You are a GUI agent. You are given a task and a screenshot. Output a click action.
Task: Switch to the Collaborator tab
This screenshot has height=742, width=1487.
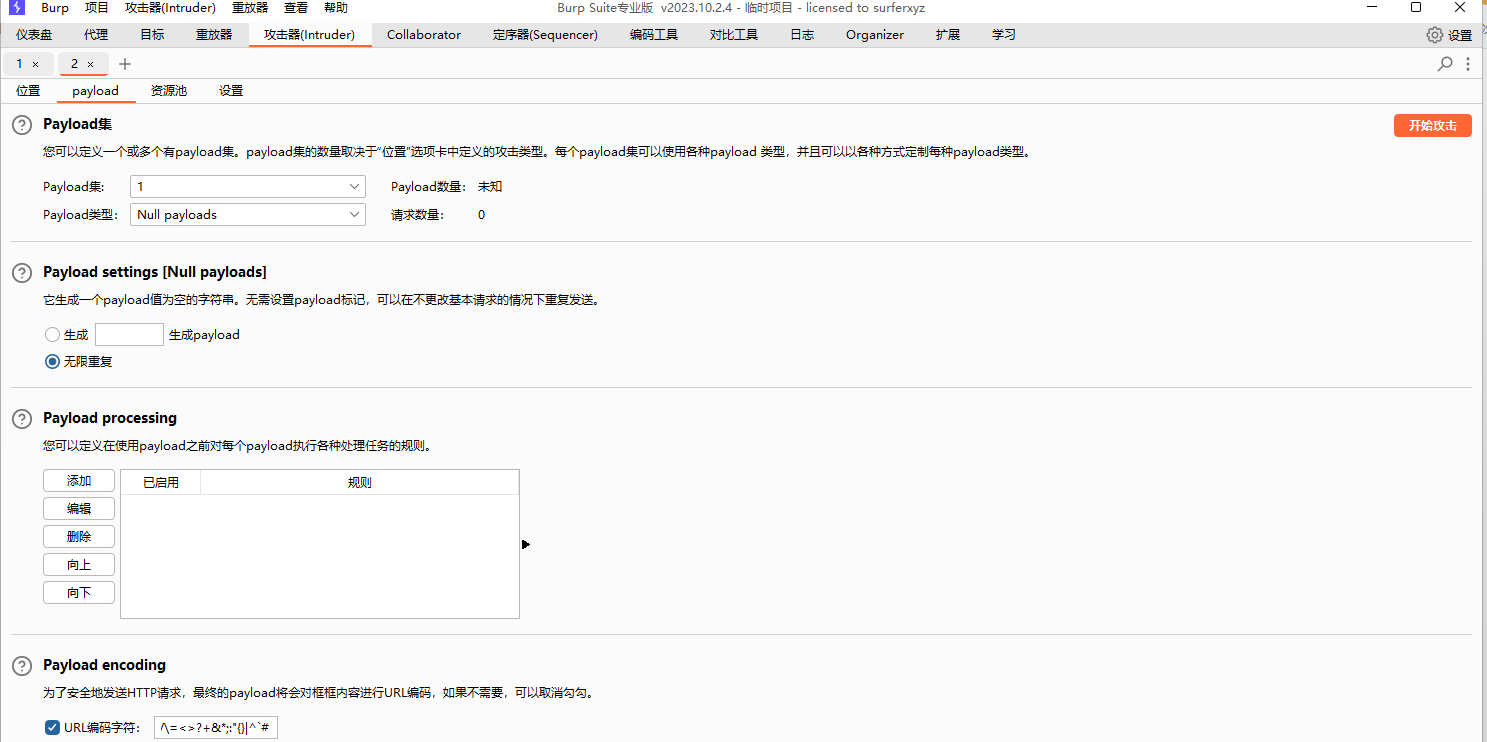[424, 35]
